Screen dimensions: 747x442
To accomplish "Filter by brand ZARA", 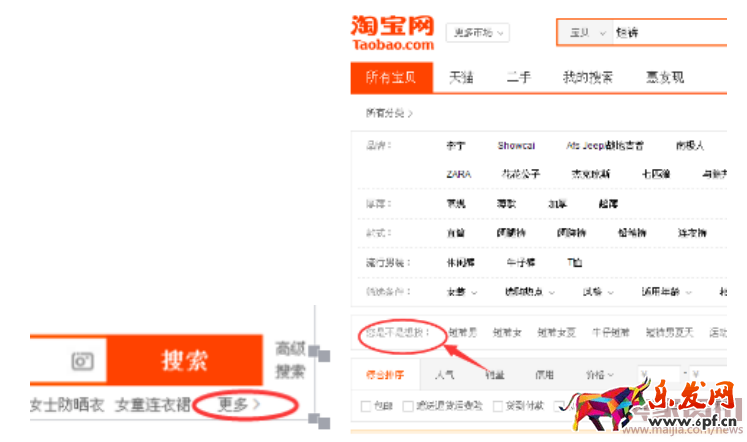I will click(x=459, y=174).
